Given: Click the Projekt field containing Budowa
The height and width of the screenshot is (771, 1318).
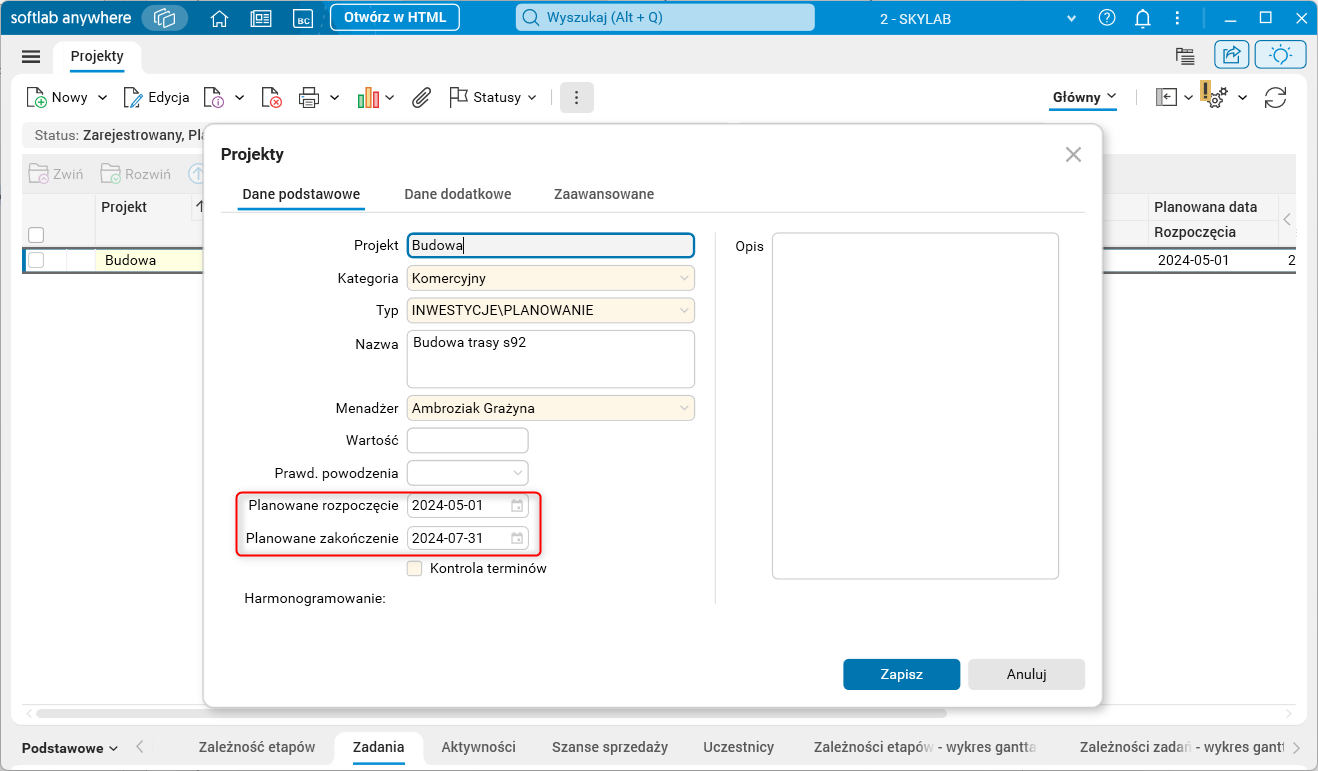Looking at the screenshot, I should [x=551, y=245].
